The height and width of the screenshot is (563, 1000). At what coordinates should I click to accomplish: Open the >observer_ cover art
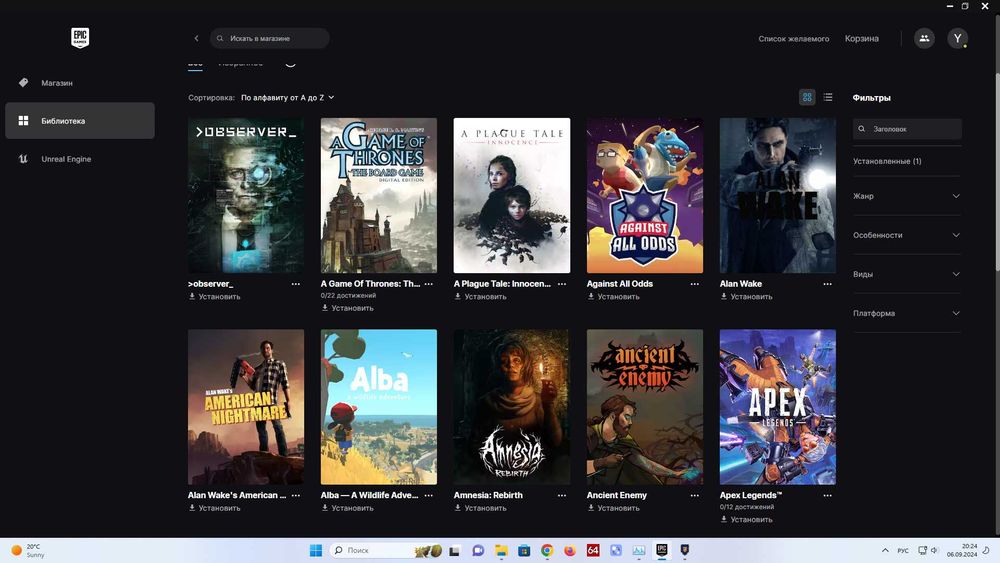click(246, 195)
